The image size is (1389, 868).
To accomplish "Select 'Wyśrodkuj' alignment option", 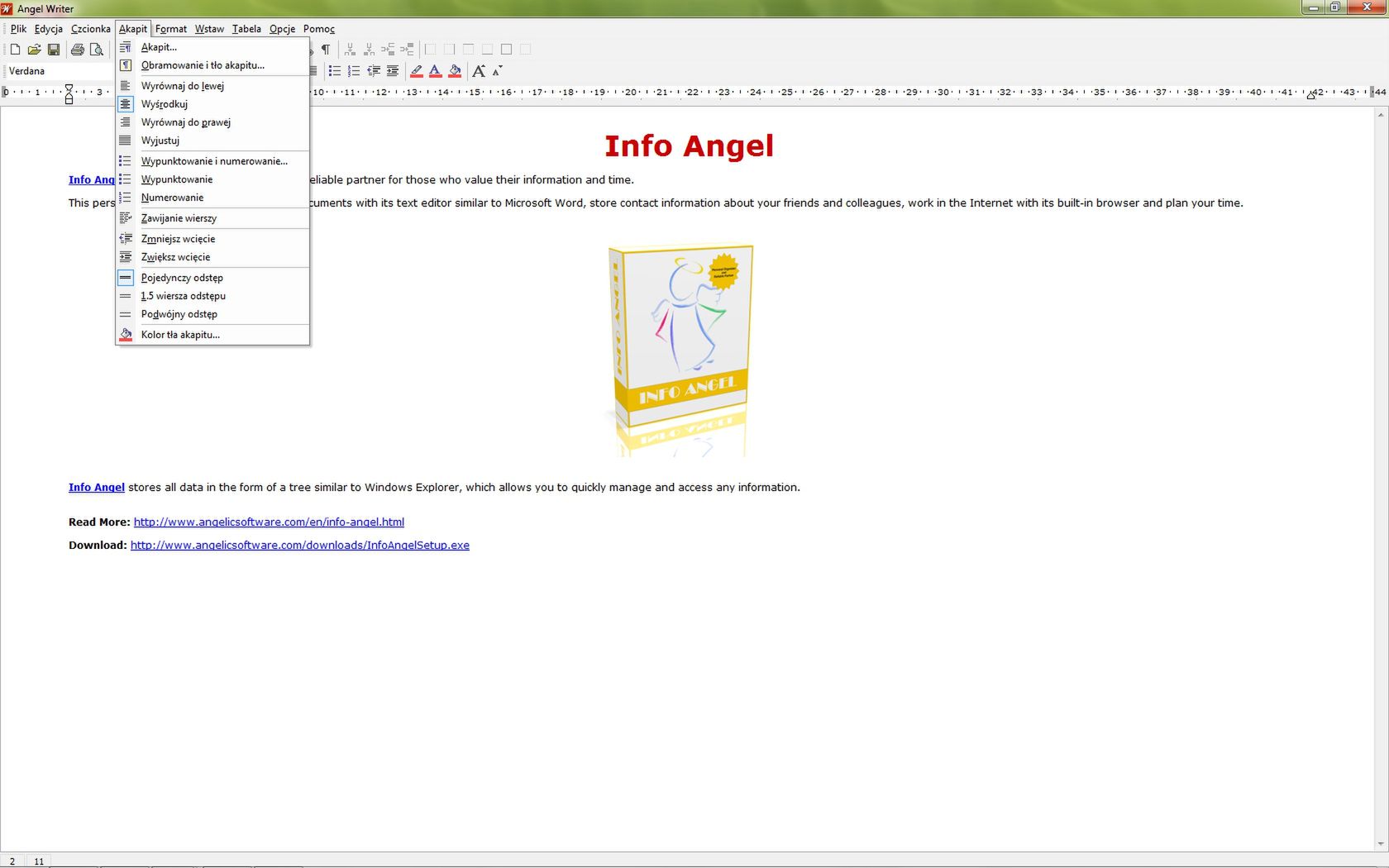I will 212,104.
